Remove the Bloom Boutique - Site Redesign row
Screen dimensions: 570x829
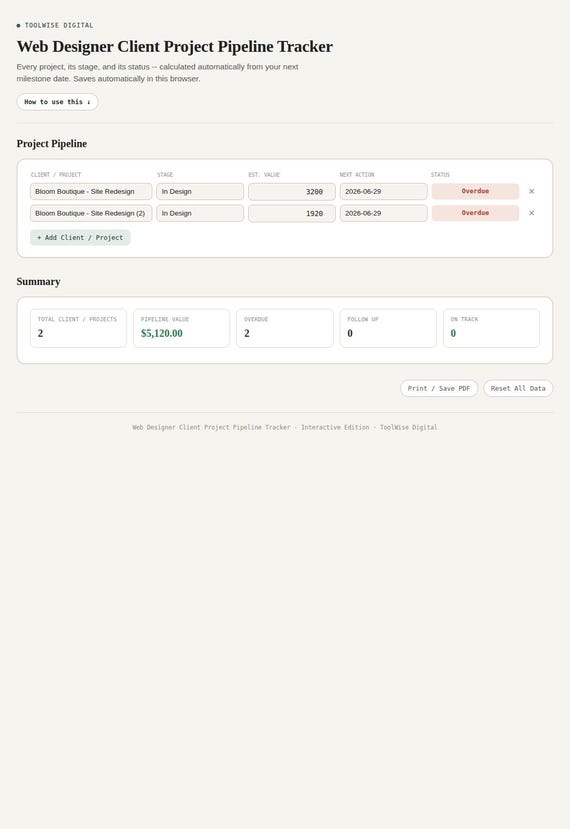pos(531,191)
